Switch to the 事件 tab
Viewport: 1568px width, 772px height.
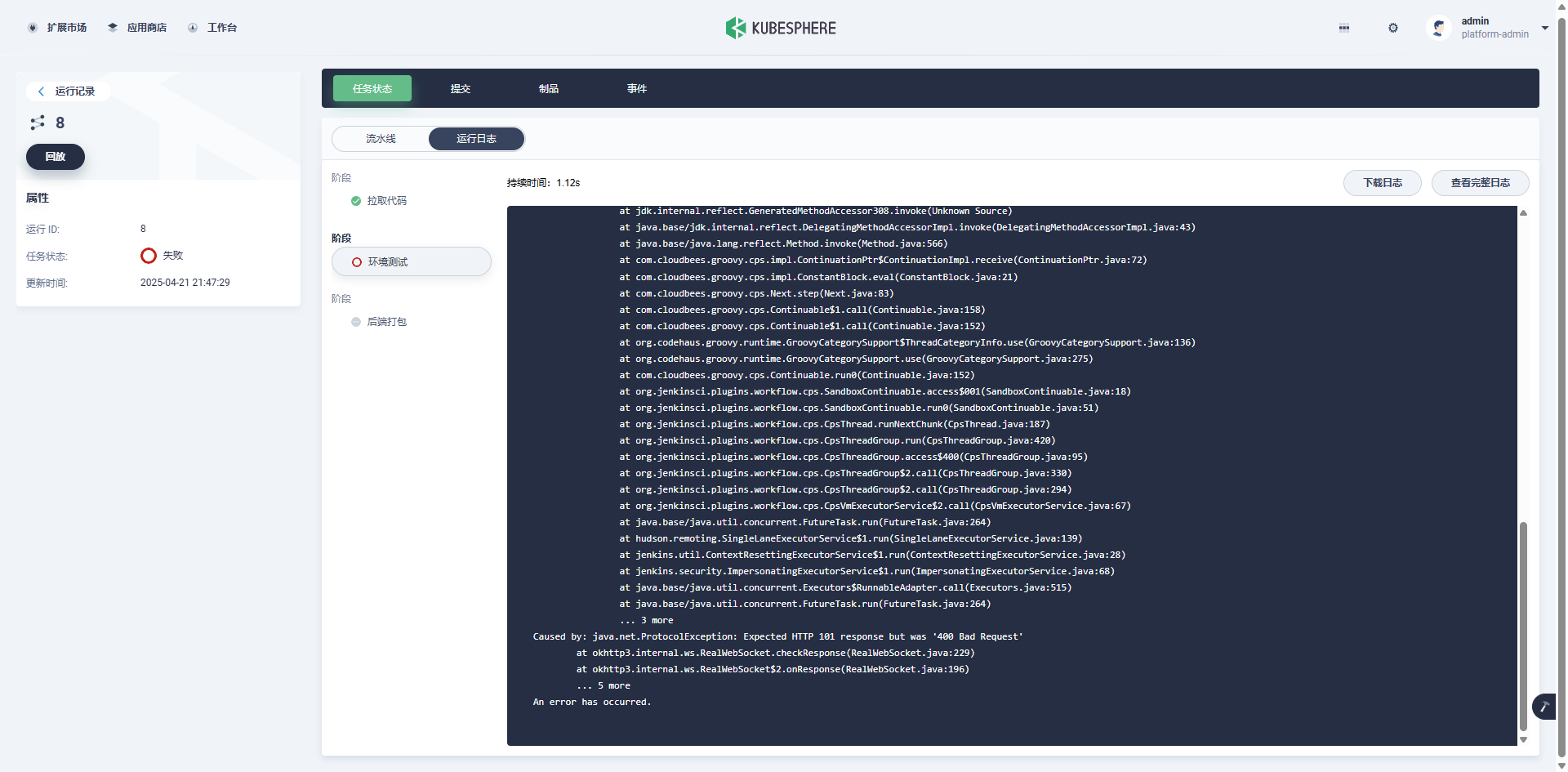coord(637,88)
